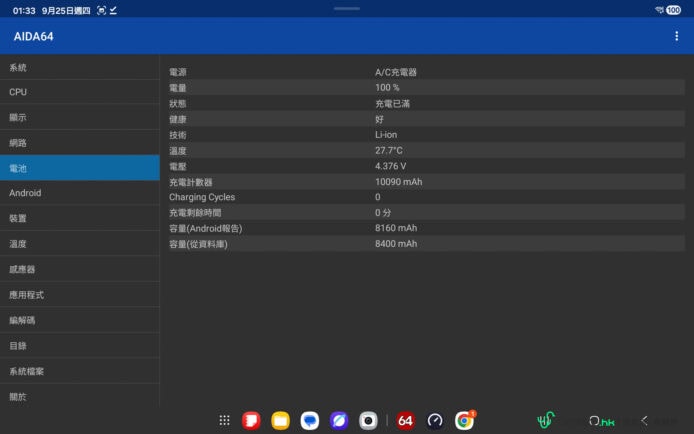Screen dimensions: 694x434
Task: Open the blue Messages chat app
Action: (x=309, y=420)
